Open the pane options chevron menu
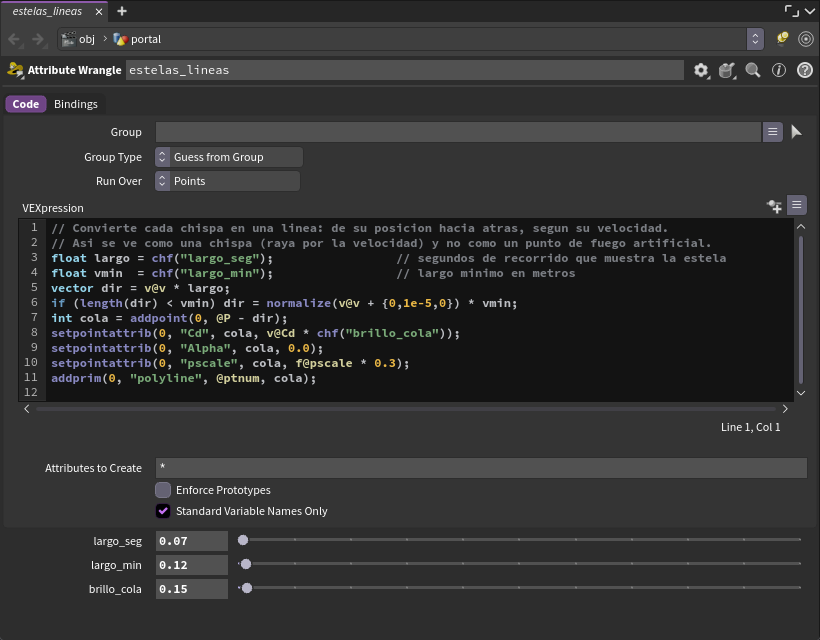The width and height of the screenshot is (820, 640). tap(810, 11)
